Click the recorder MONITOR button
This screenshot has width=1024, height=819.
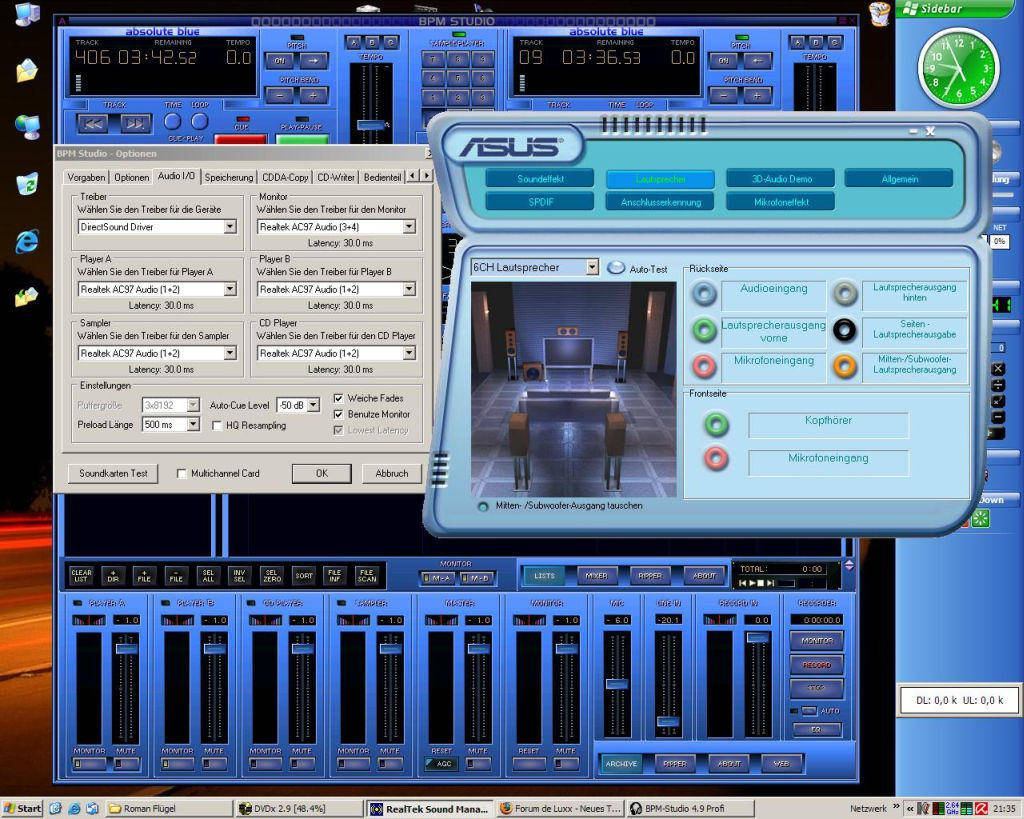(816, 641)
